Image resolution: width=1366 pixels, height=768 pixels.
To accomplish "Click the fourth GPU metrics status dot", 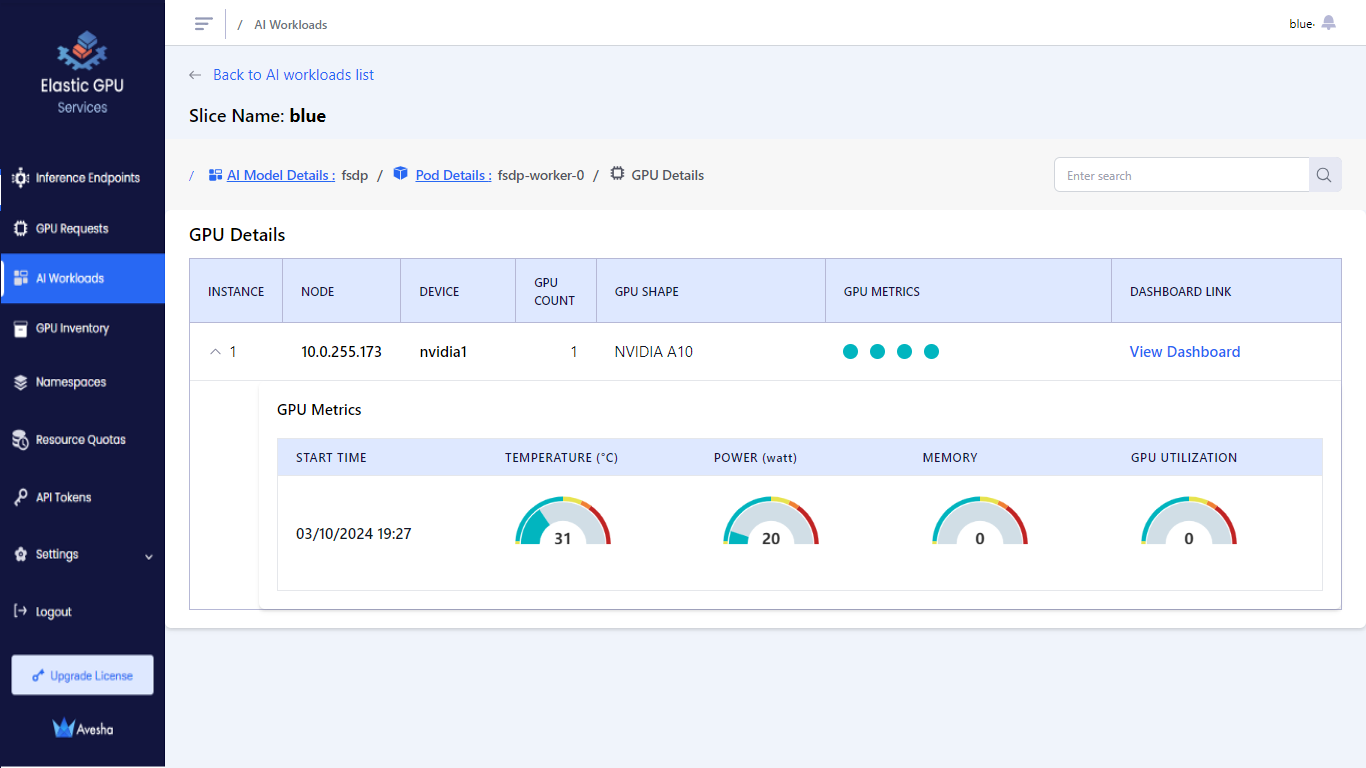I will [x=931, y=352].
